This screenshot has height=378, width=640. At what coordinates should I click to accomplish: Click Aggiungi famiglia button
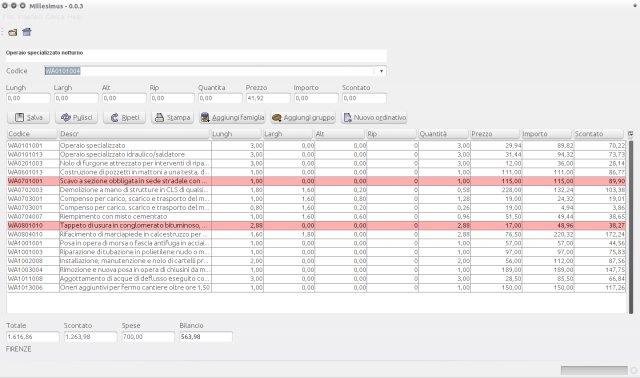coord(232,118)
